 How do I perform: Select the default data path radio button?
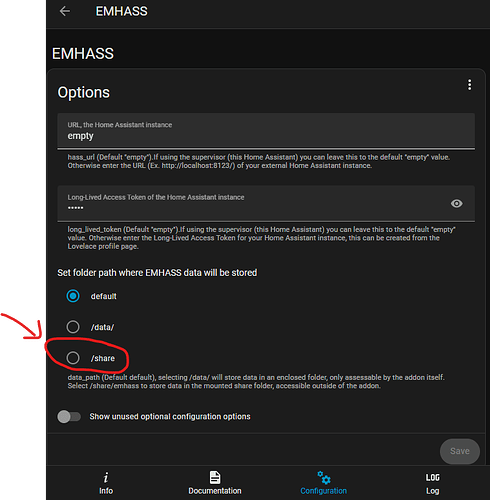pos(73,296)
